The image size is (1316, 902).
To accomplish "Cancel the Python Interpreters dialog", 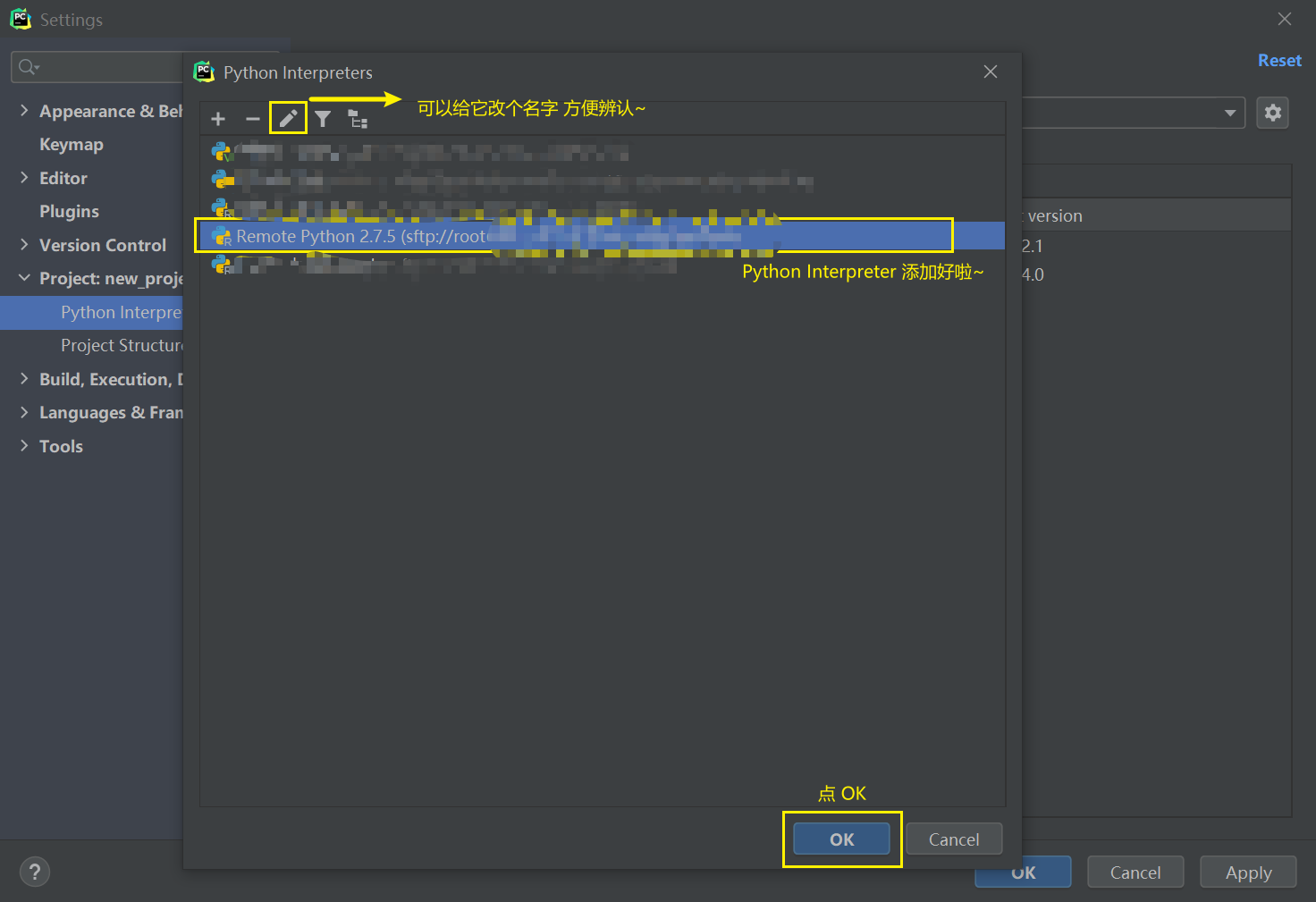I will (954, 839).
